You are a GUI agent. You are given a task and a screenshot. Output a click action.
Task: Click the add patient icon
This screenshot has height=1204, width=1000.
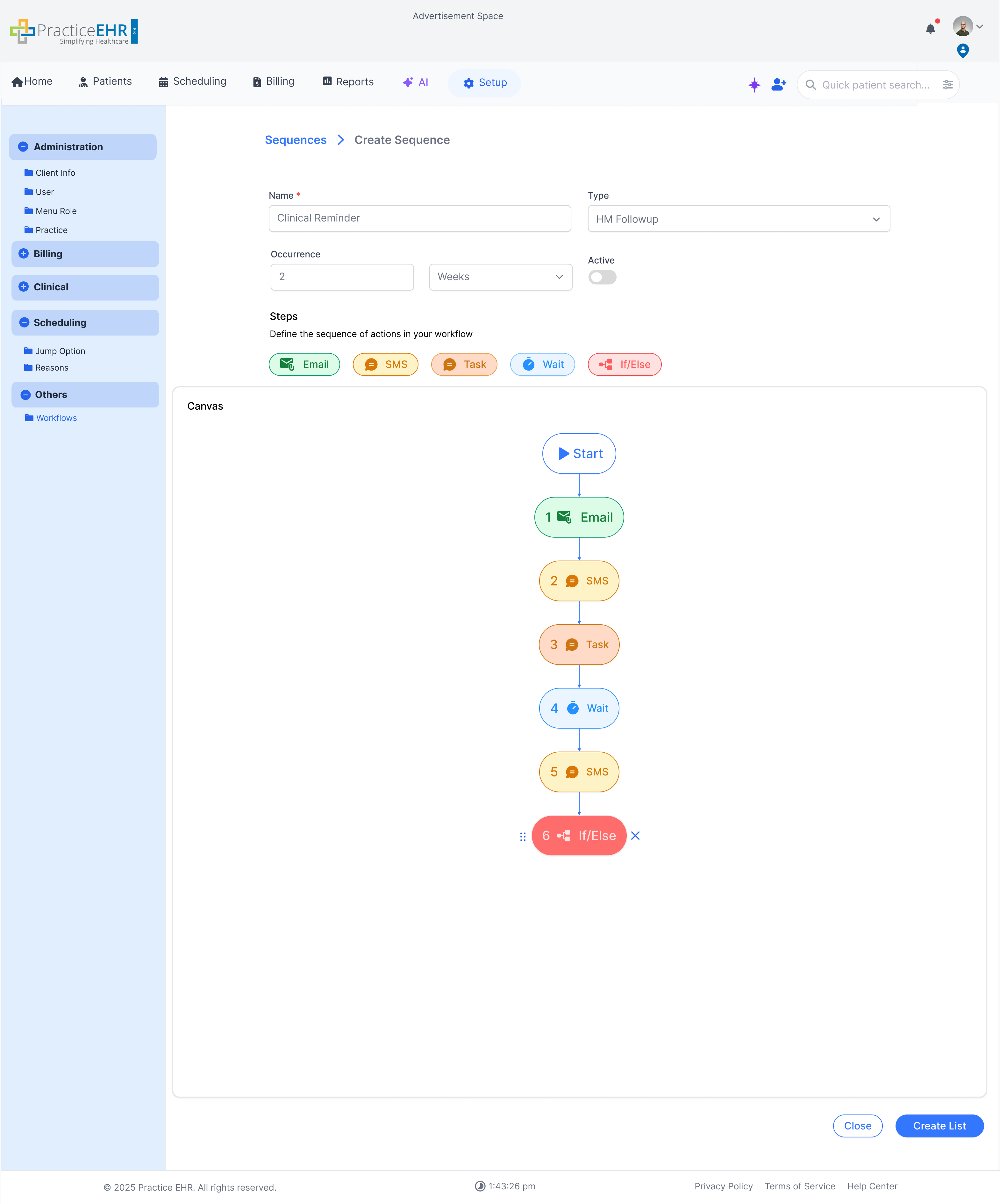click(778, 85)
